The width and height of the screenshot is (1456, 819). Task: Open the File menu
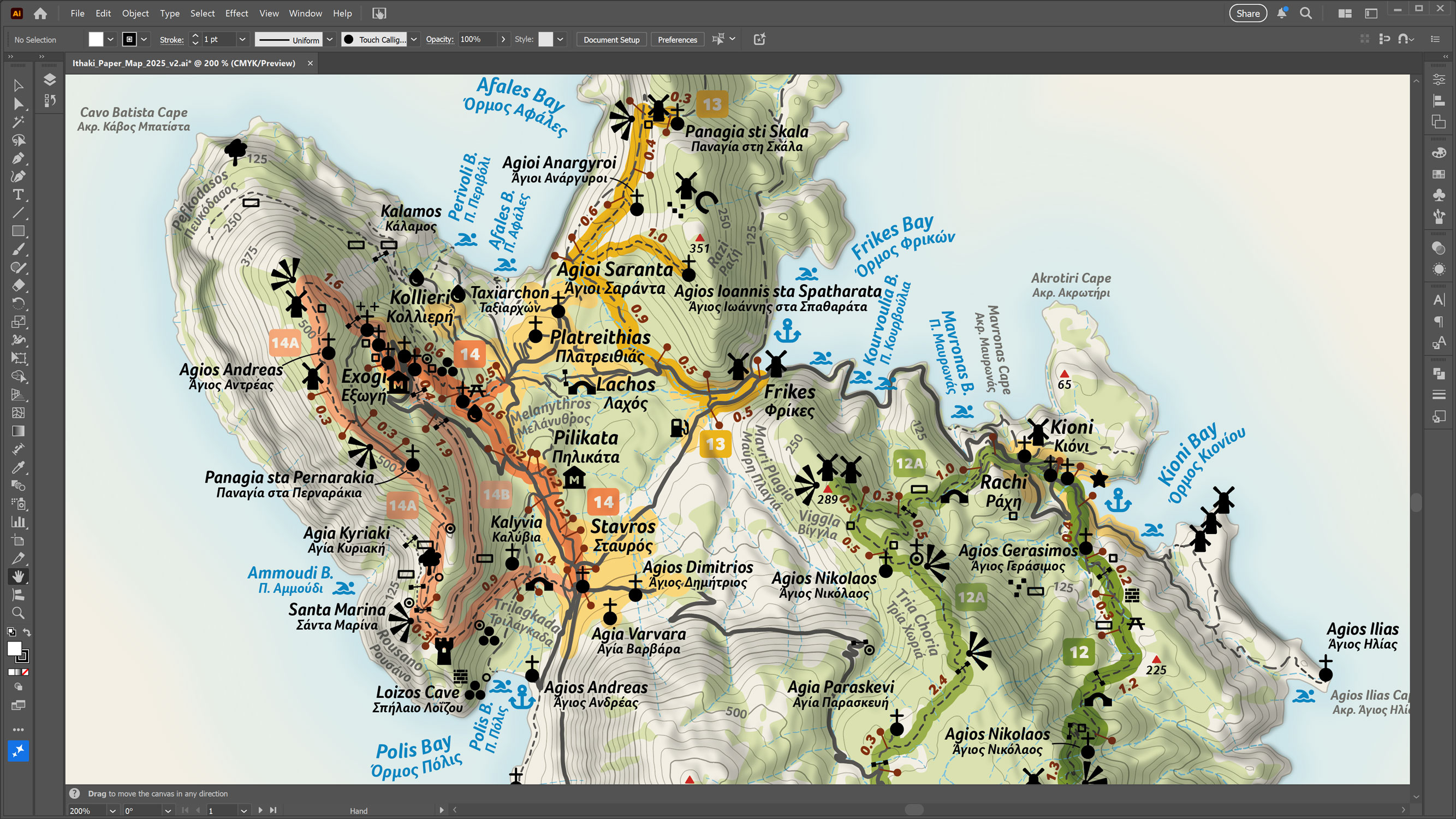[x=78, y=13]
